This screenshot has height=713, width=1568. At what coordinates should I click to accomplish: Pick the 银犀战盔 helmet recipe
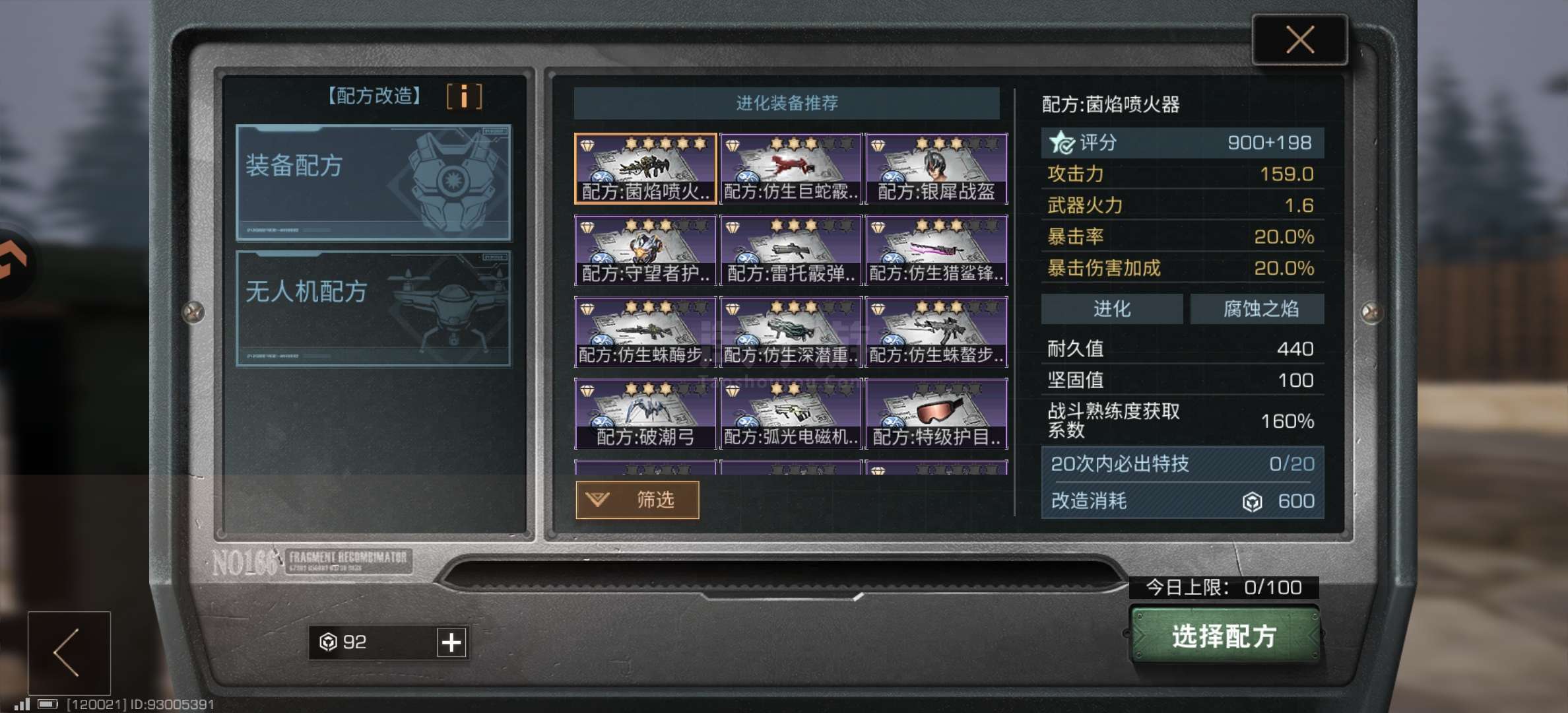point(936,168)
